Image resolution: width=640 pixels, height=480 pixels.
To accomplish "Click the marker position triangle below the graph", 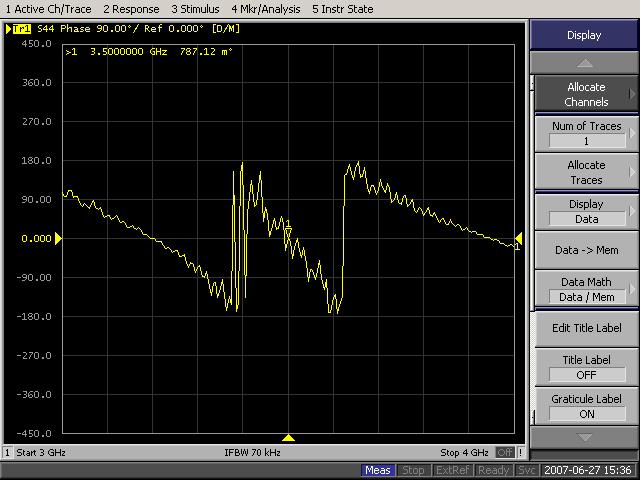I will pos(288,438).
